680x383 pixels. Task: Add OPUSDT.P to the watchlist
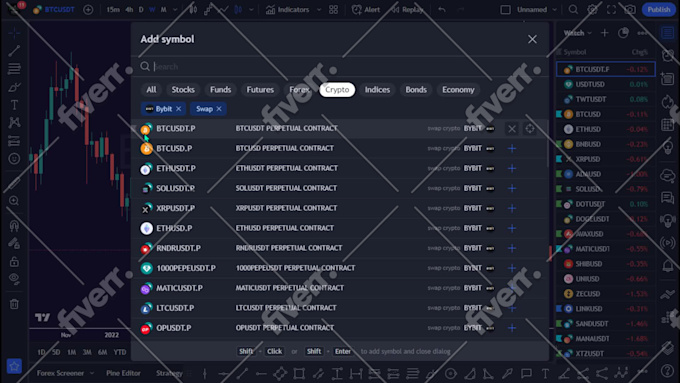coord(512,328)
